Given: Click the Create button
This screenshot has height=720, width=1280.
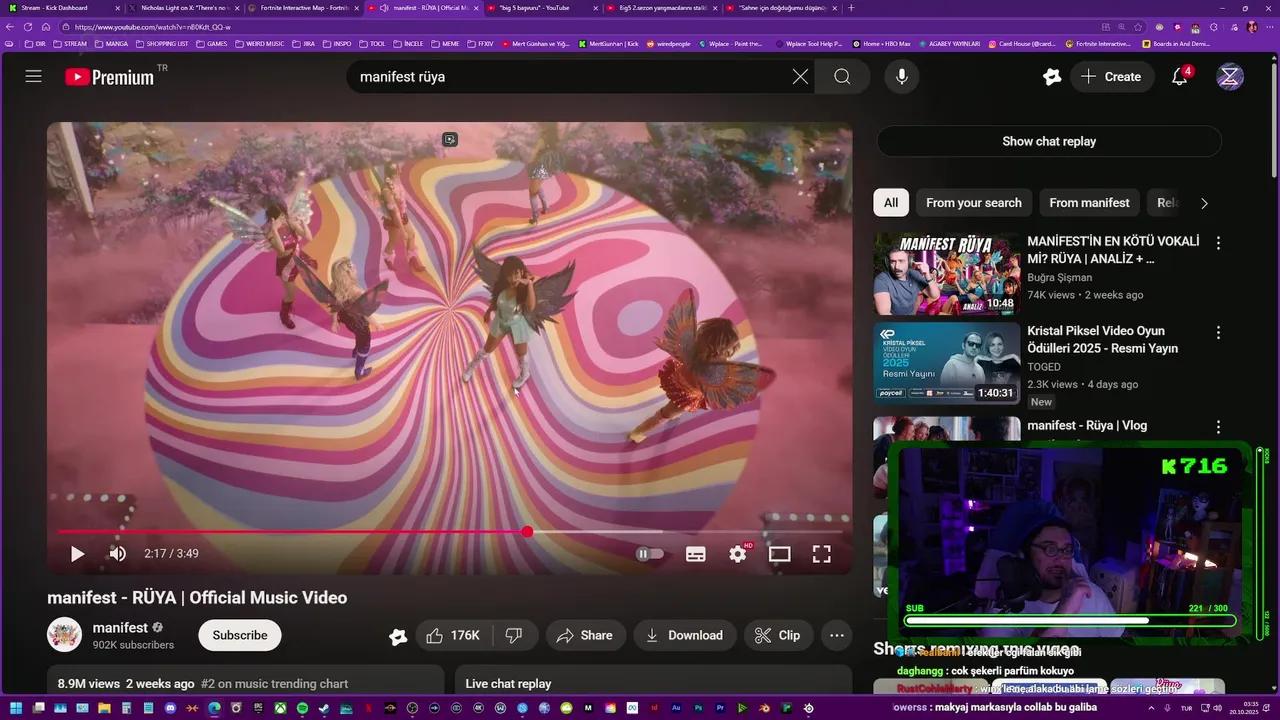Looking at the screenshot, I should [1111, 76].
